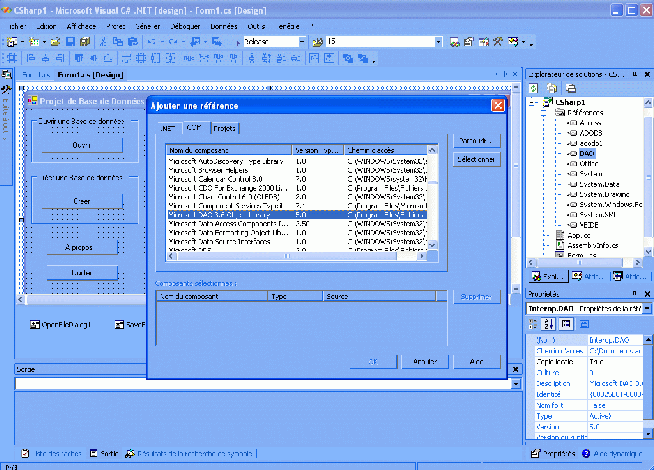Viewport: 654px width, 470px height.
Task: Select the COM tab in the reference dialog
Action: tap(195, 128)
